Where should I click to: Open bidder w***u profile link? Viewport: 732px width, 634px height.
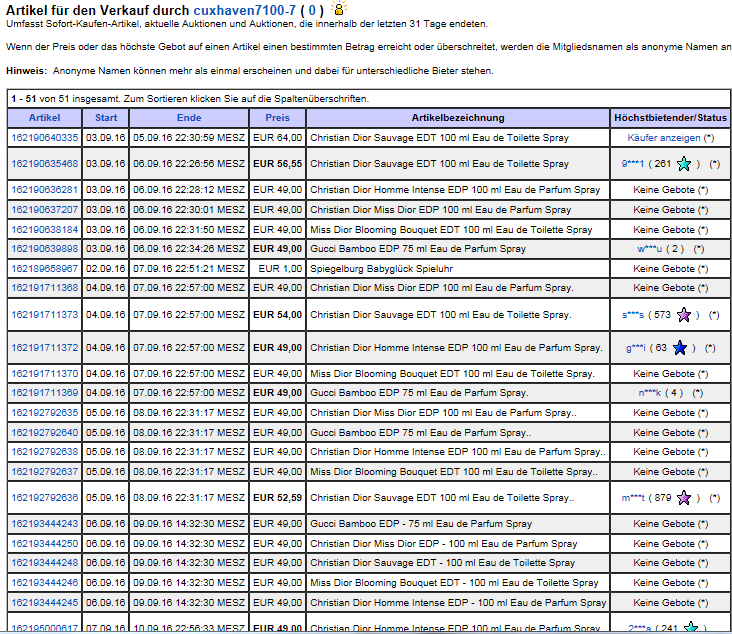coord(649,249)
